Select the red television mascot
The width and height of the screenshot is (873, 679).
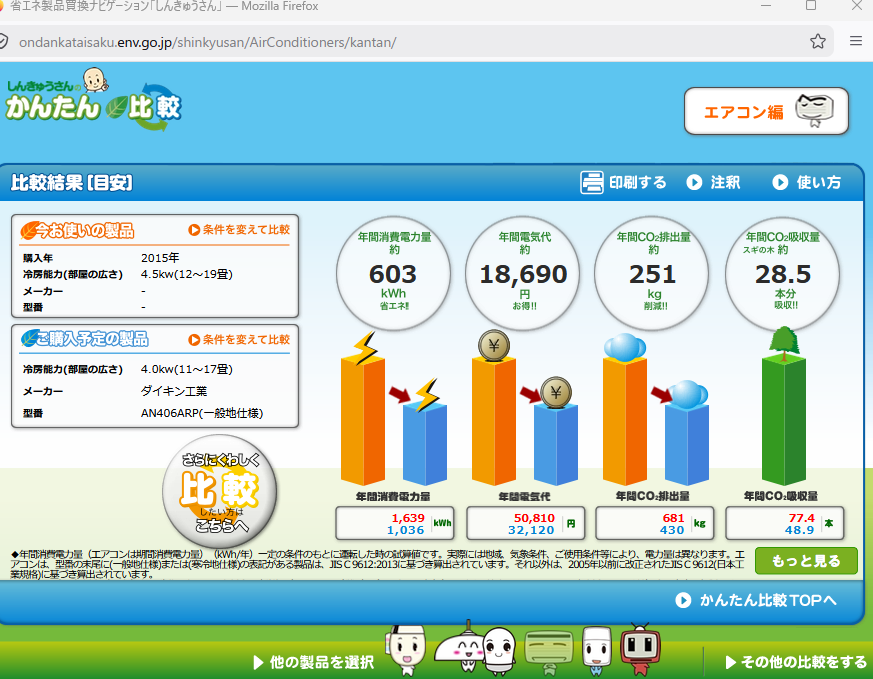(640, 649)
